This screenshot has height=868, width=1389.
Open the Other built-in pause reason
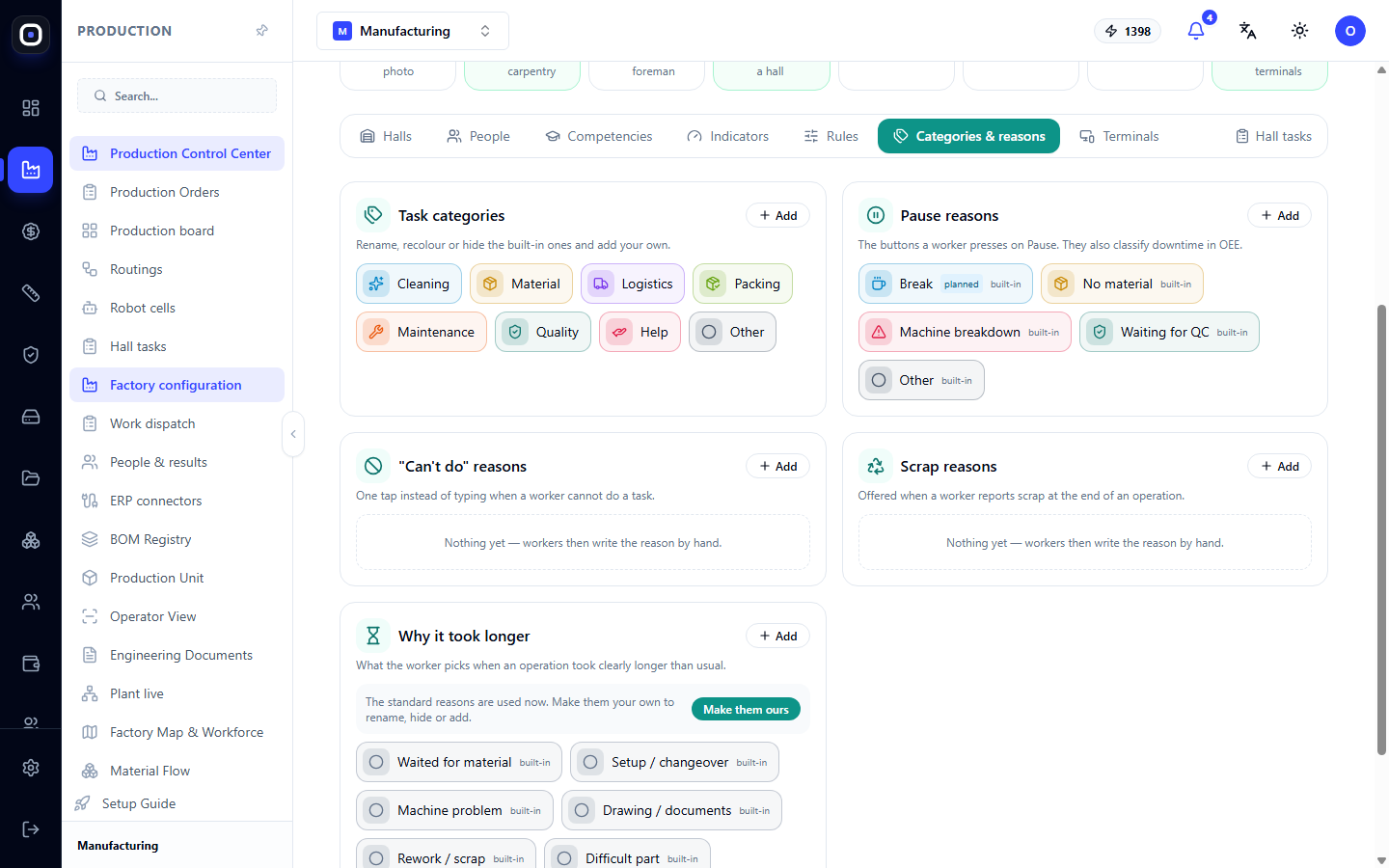click(921, 380)
